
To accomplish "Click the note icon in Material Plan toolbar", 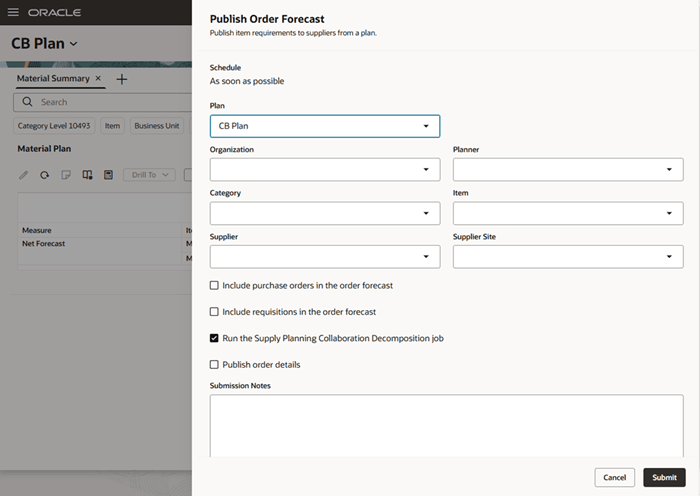I will [66, 175].
